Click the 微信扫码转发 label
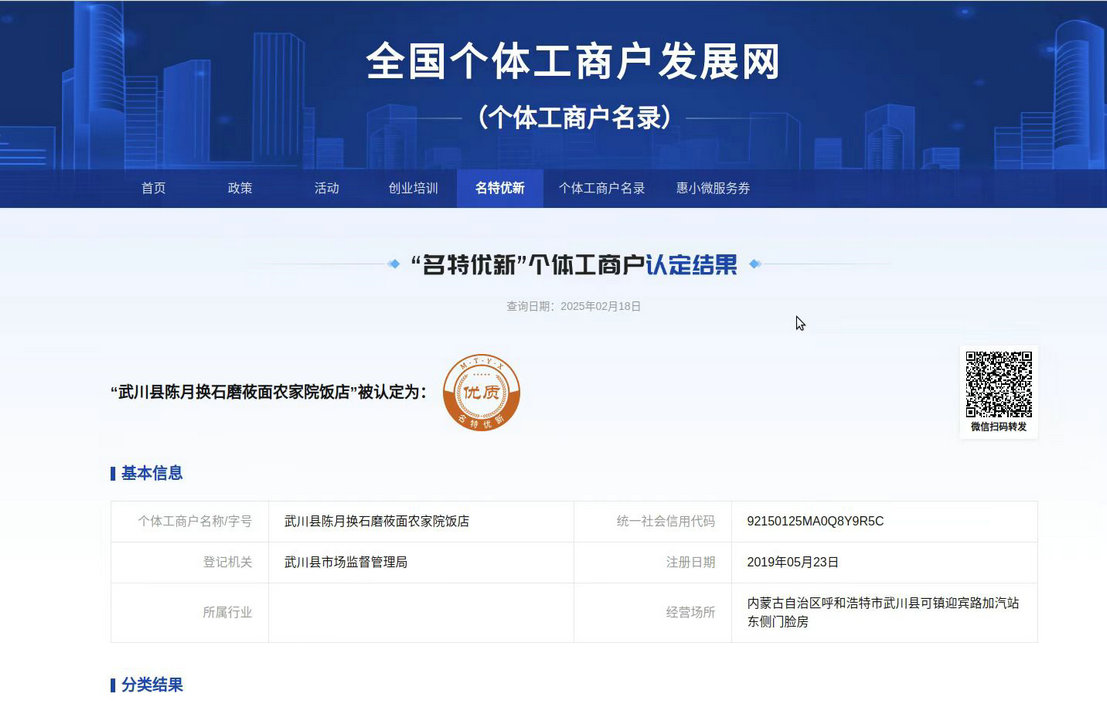The image size is (1107, 711). coord(998,427)
